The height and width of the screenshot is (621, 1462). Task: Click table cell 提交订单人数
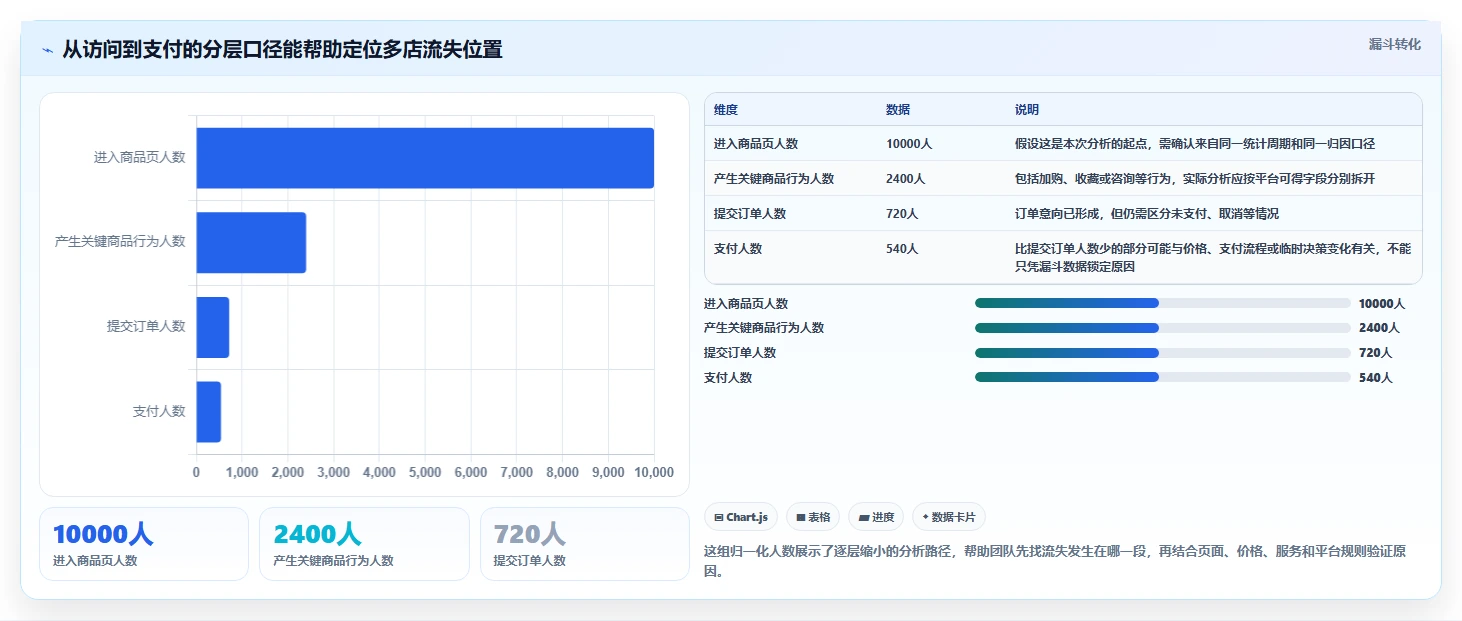point(750,214)
